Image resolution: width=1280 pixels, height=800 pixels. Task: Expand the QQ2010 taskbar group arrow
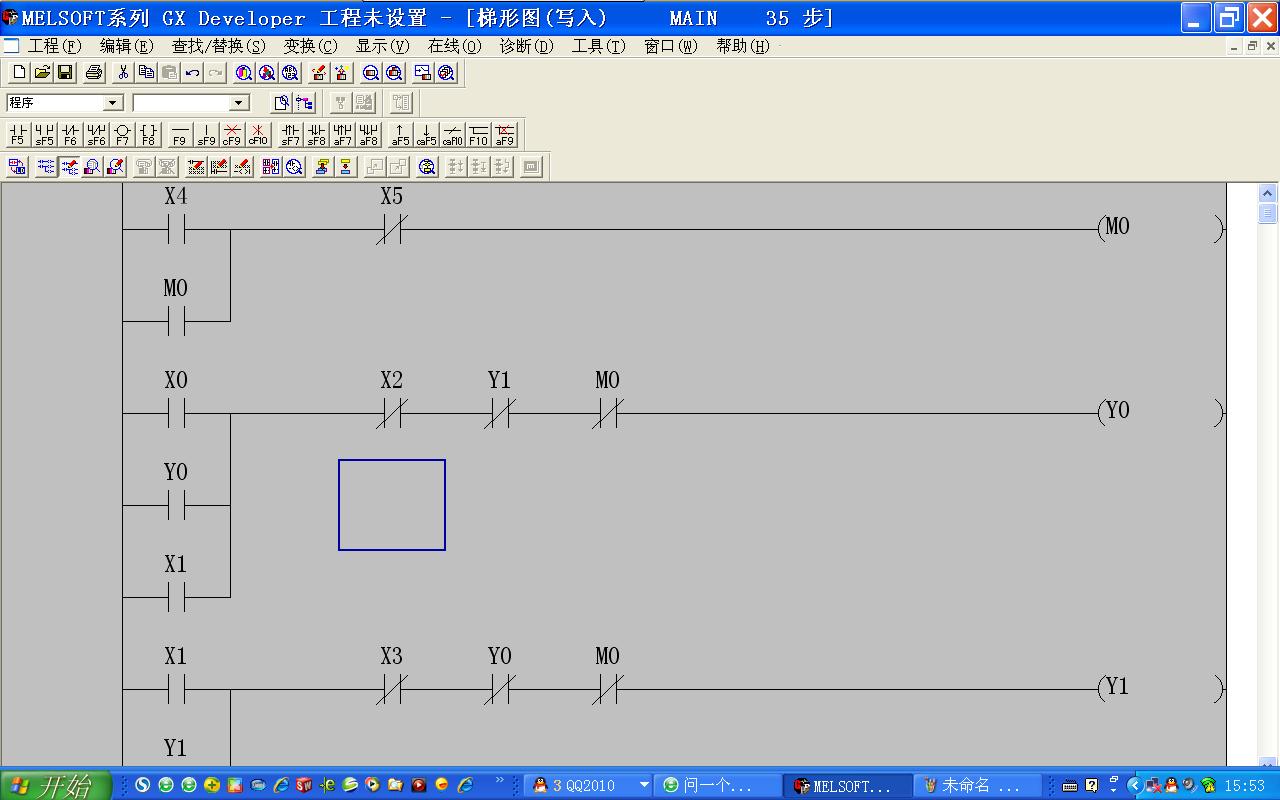(643, 786)
